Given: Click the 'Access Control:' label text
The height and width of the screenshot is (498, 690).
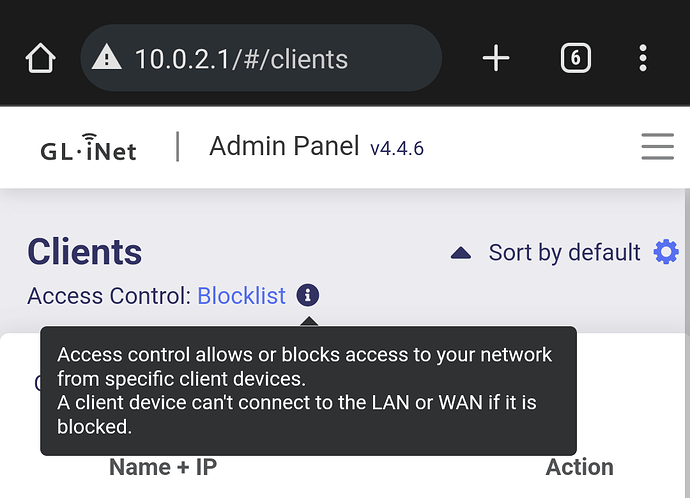Looking at the screenshot, I should tap(110, 296).
